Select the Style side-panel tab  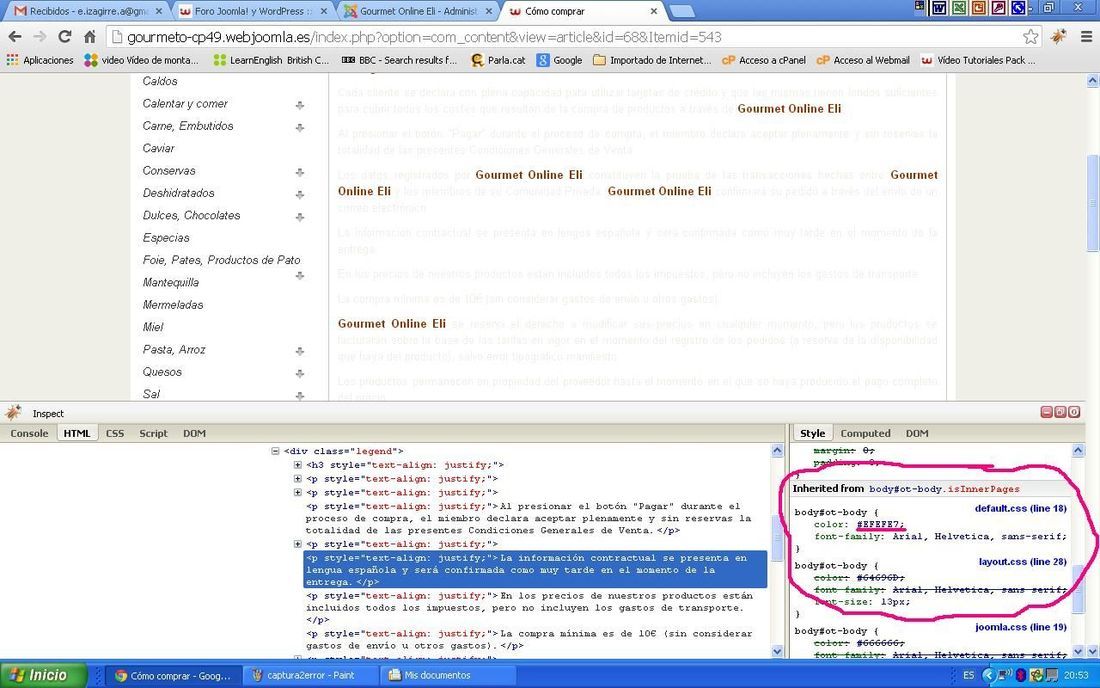(812, 433)
